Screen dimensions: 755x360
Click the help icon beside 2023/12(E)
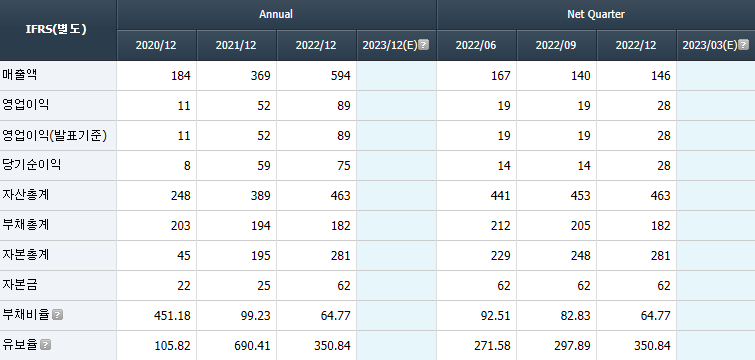click(x=423, y=45)
